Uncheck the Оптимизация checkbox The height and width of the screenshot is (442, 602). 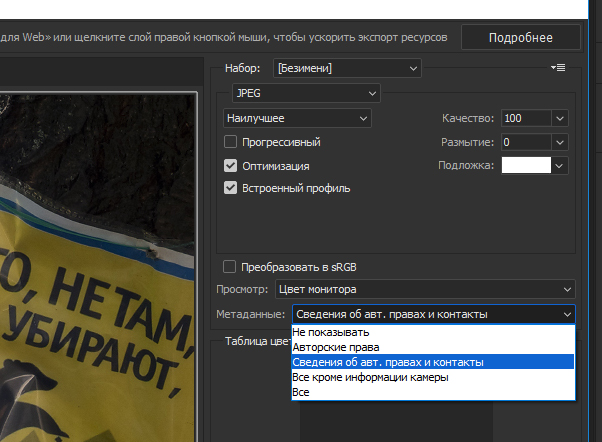coord(231,166)
